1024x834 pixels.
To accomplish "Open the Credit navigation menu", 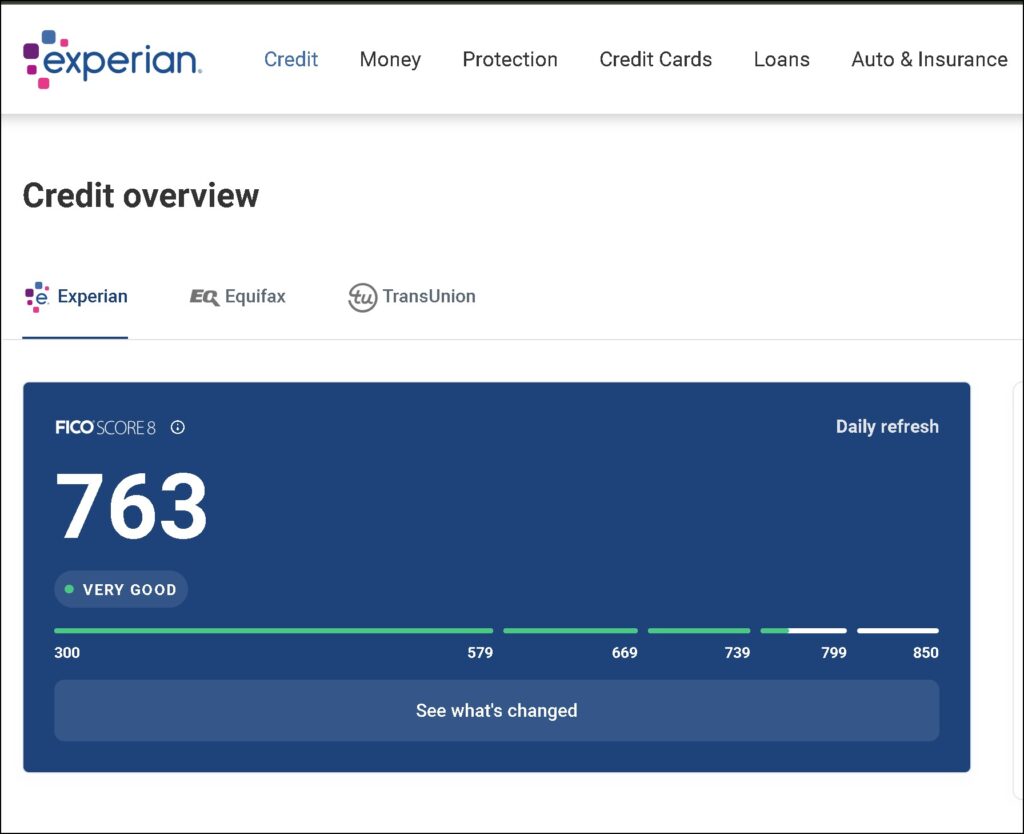I will click(x=291, y=59).
